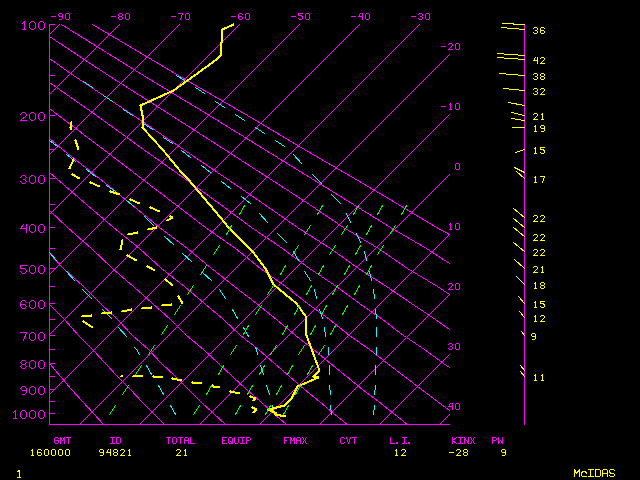Viewport: 640px width, 480px height.
Task: Select the 100 pressure level label
Action: click(33, 25)
